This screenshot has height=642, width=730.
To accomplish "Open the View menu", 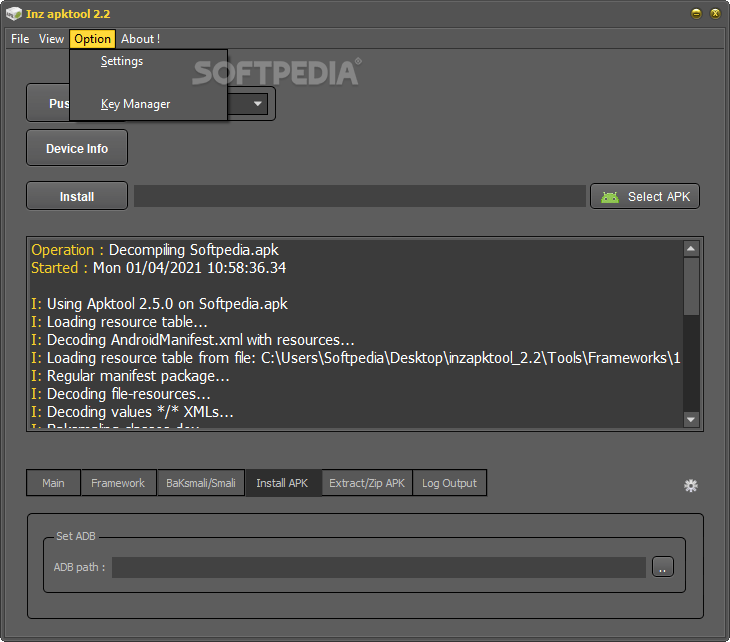I will [x=51, y=39].
